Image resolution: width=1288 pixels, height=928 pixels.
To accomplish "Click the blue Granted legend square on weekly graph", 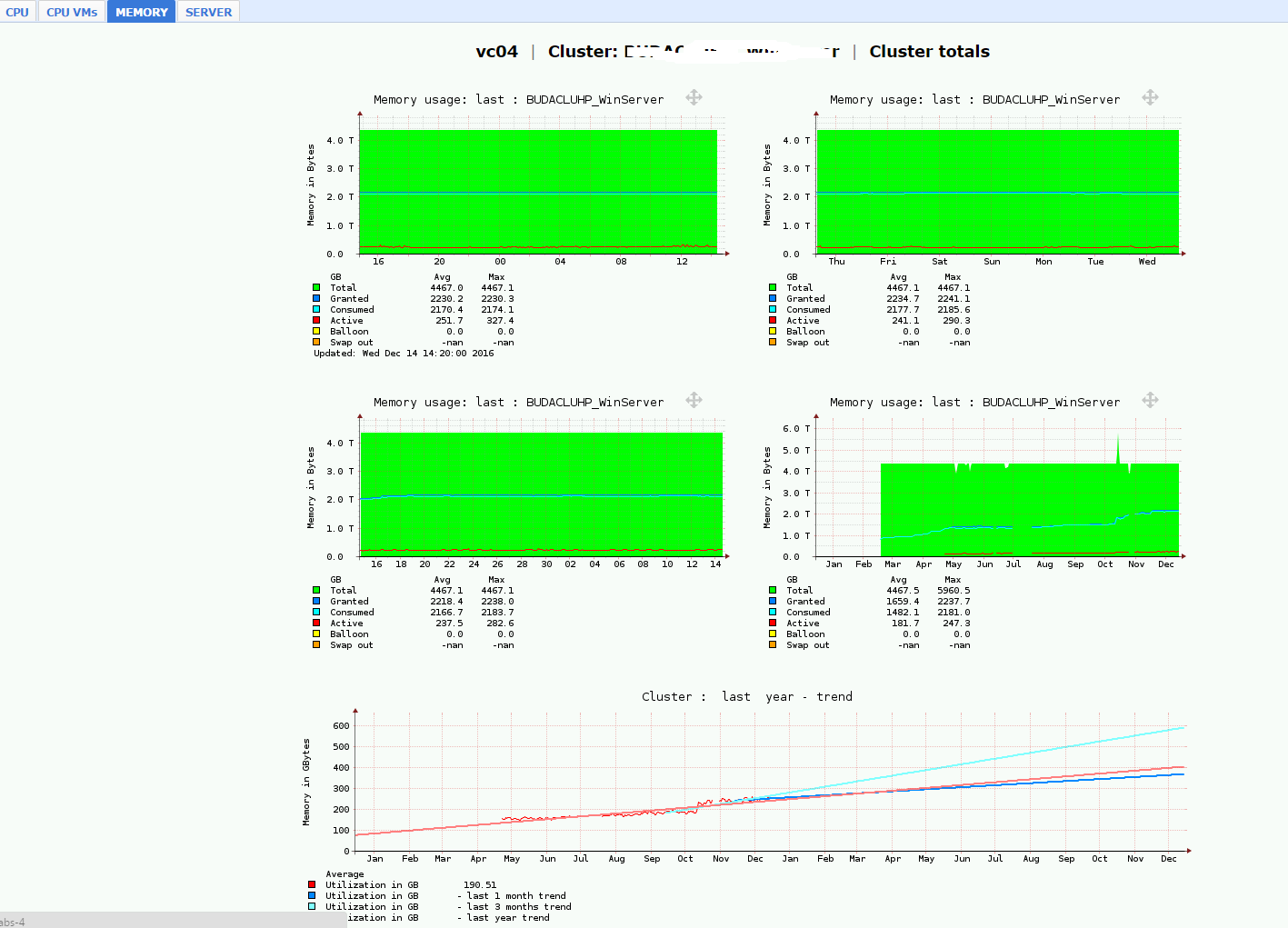I will (x=772, y=298).
